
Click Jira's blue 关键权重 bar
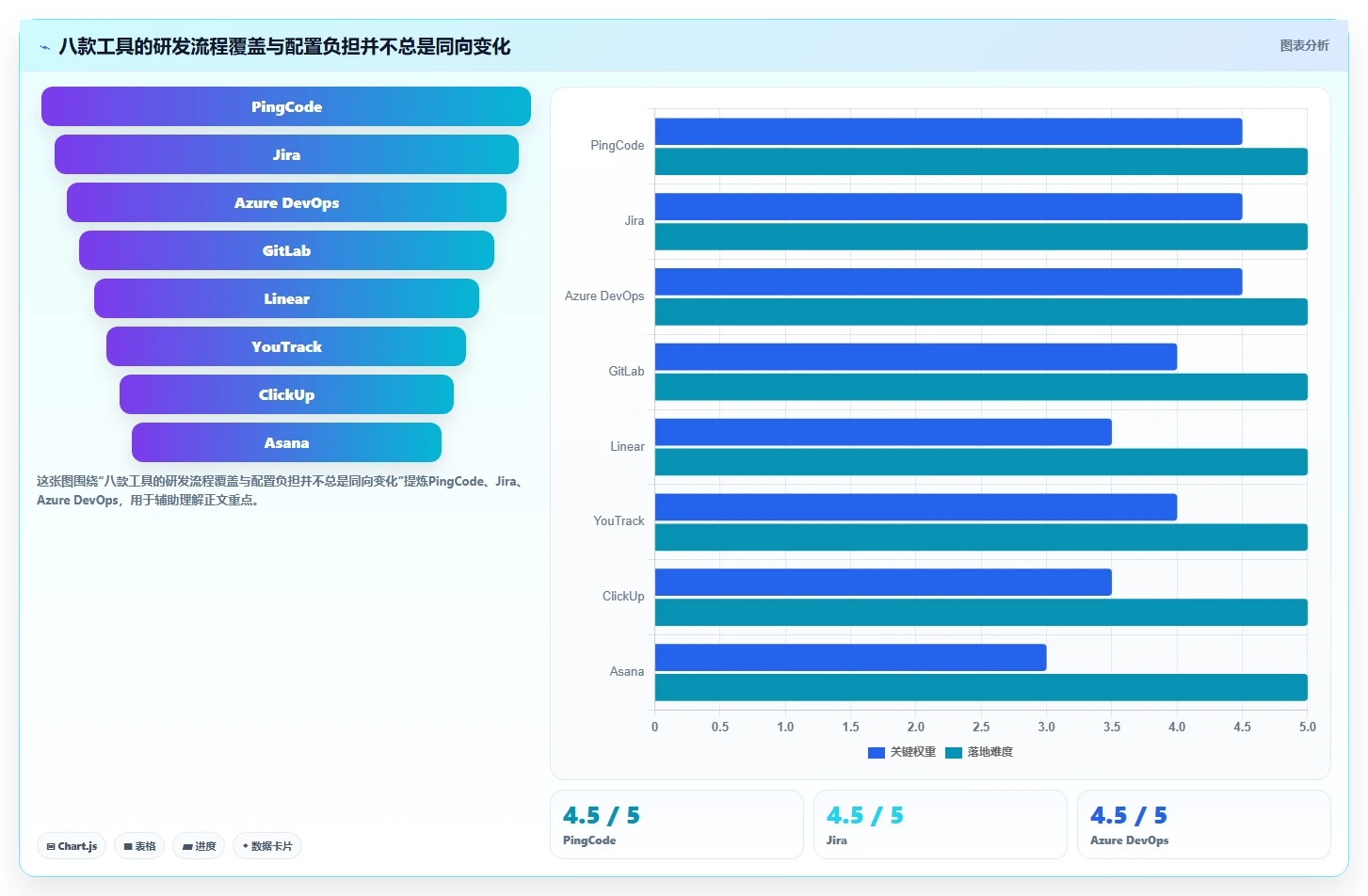pos(949,206)
